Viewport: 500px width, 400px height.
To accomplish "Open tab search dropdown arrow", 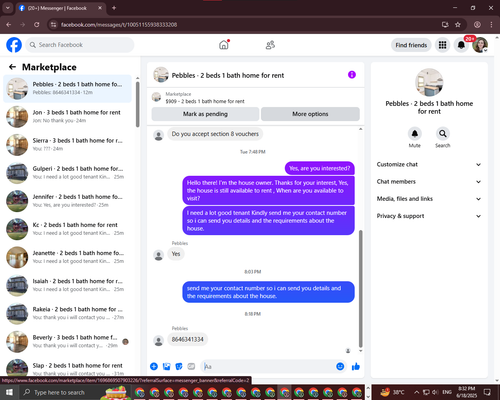I will click(x=8, y=8).
